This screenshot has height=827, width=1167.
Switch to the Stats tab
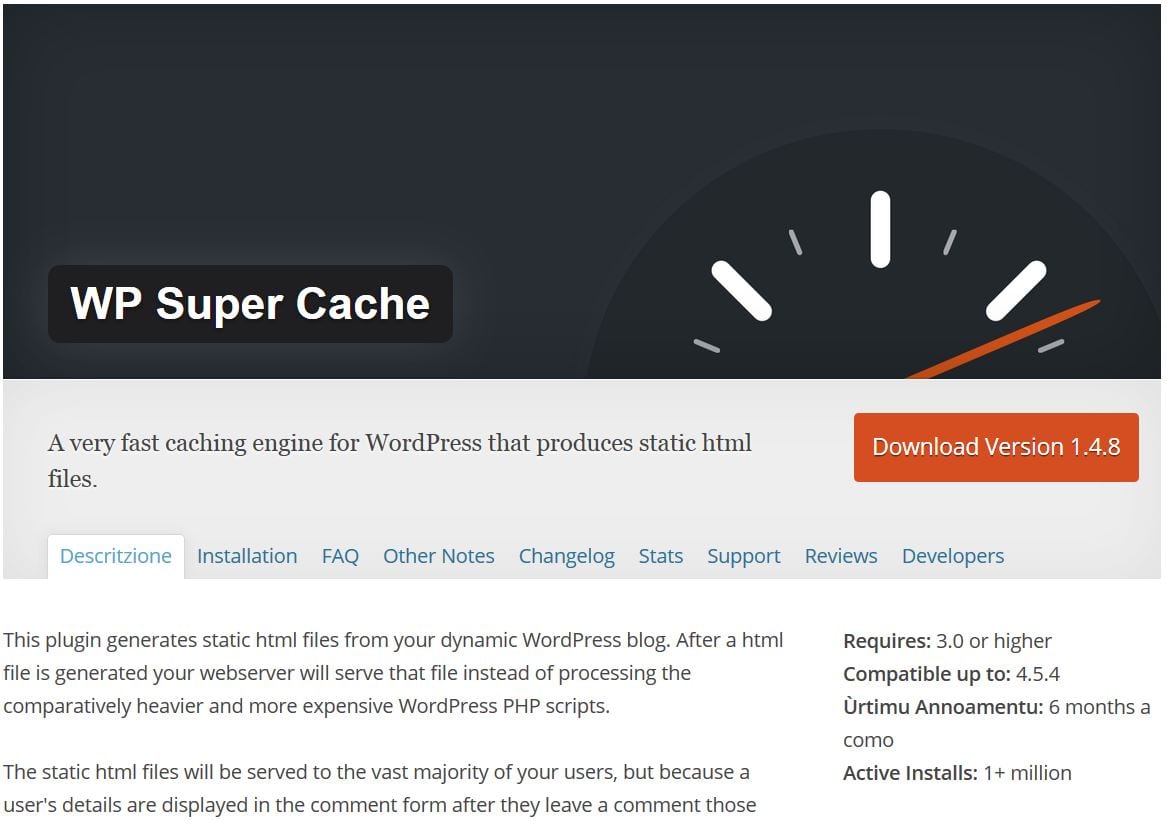click(660, 555)
